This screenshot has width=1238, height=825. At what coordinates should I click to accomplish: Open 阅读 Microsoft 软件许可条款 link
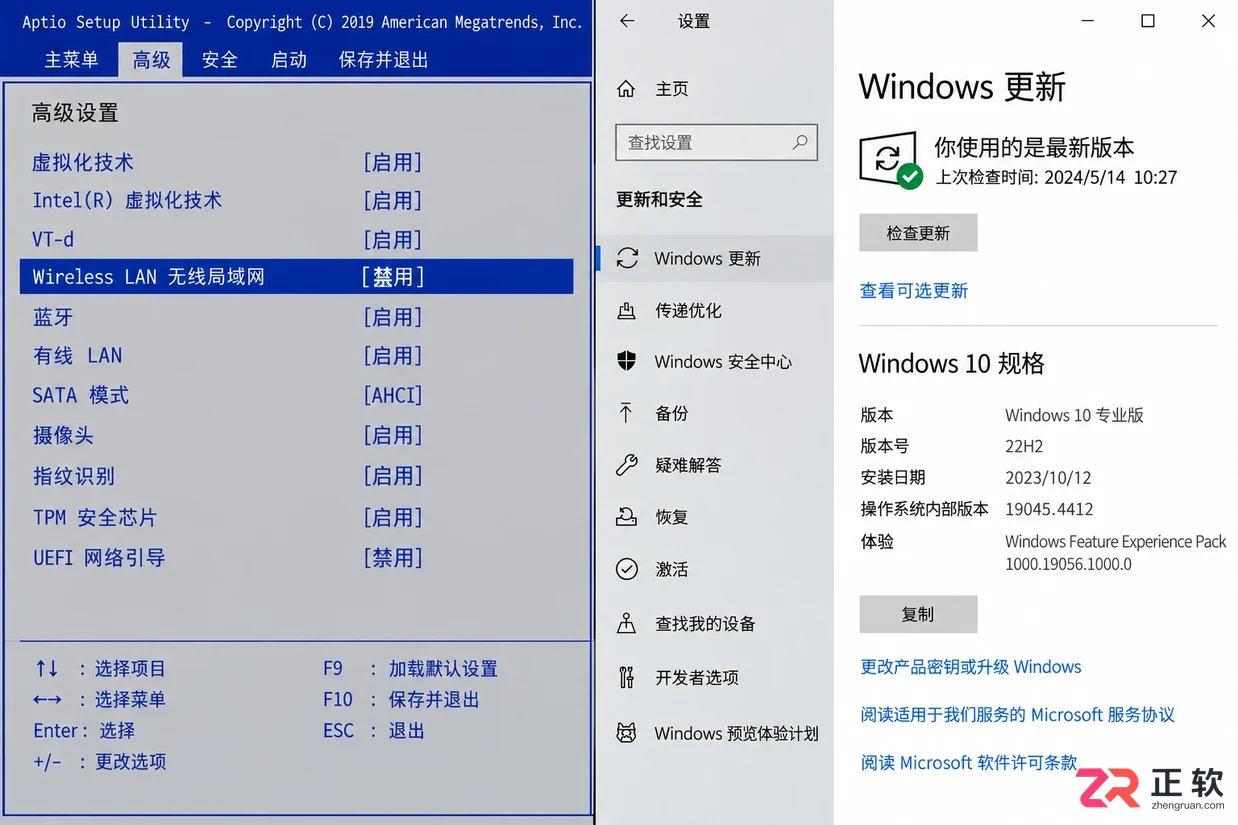[x=969, y=763]
